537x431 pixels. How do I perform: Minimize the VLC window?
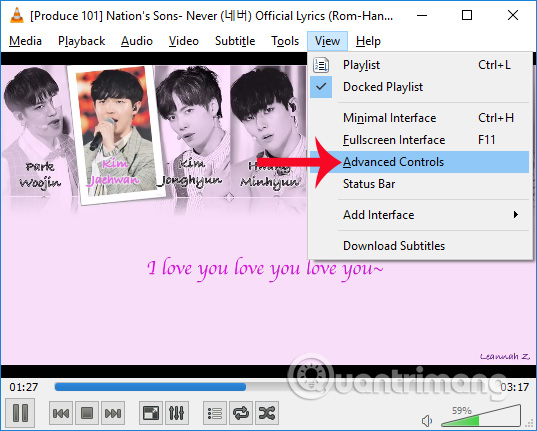(422, 15)
